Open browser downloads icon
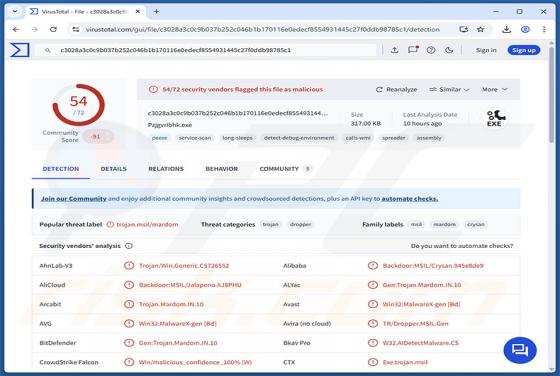Screen dimensions: 560x376 pyautogui.click(x=506, y=30)
